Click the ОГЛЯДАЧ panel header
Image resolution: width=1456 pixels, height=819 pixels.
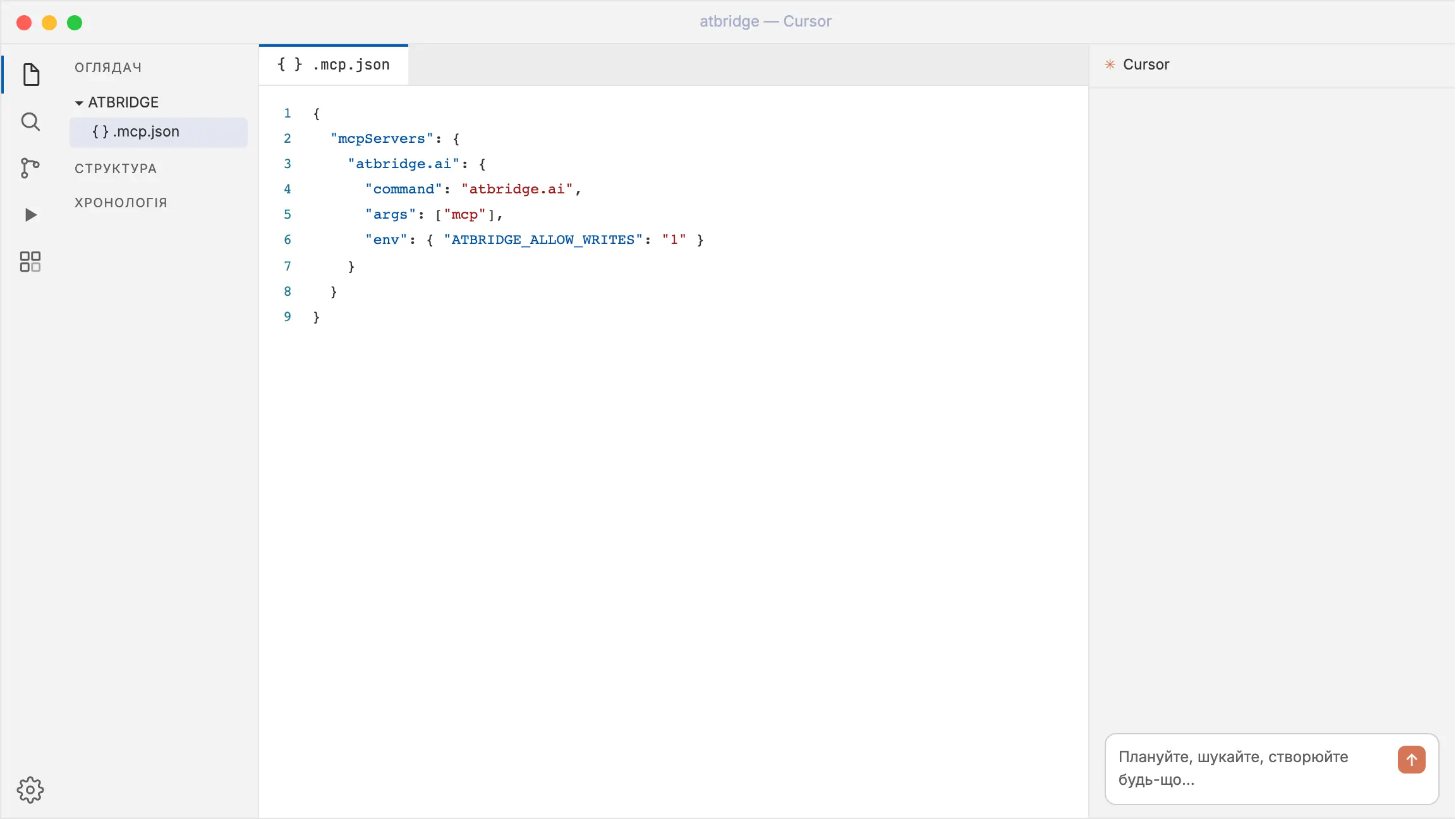point(108,68)
